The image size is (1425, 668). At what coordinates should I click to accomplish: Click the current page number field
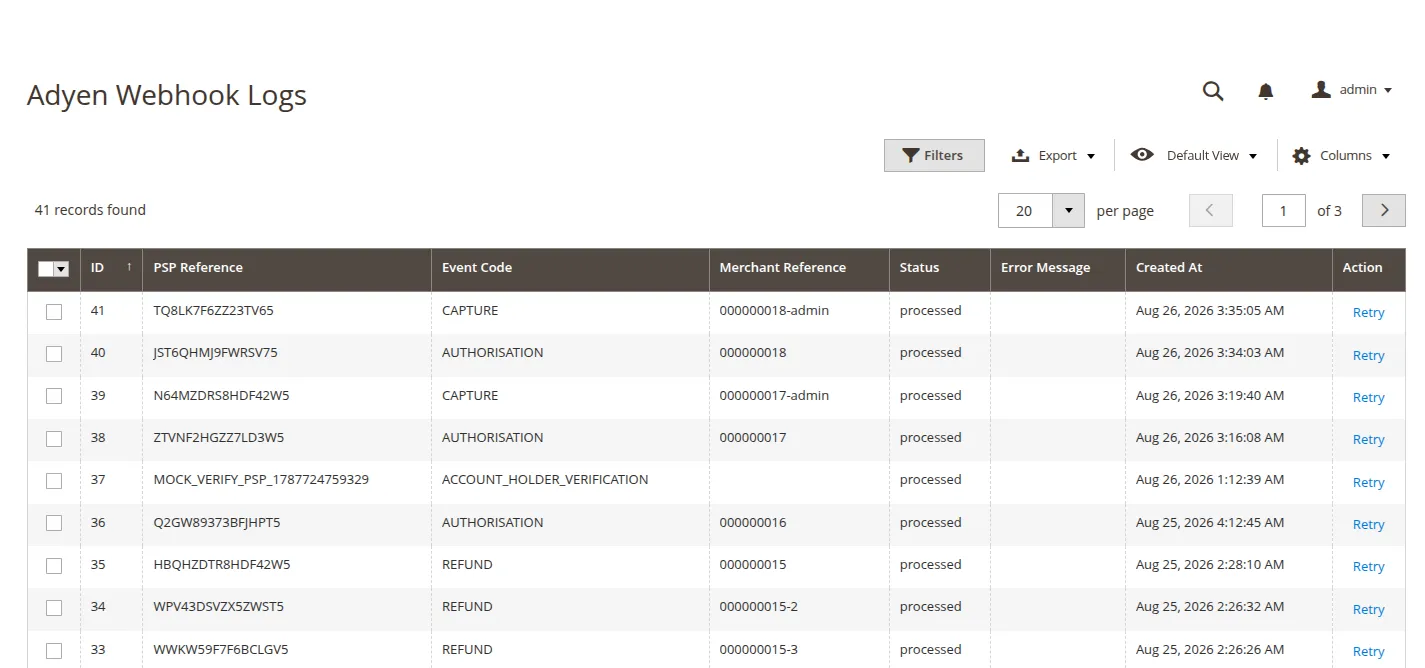click(x=1283, y=210)
